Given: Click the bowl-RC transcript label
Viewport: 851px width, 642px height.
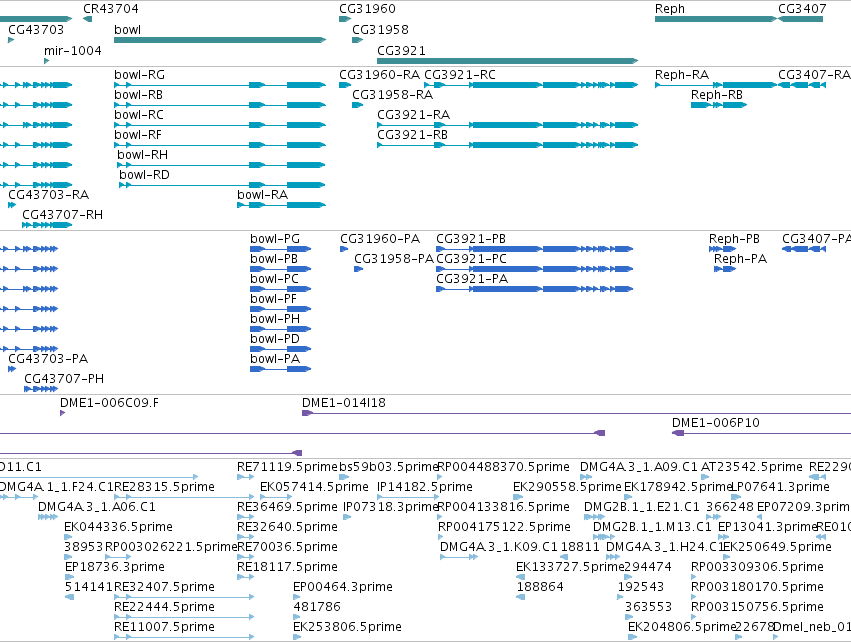Looking at the screenshot, I should coord(138,115).
